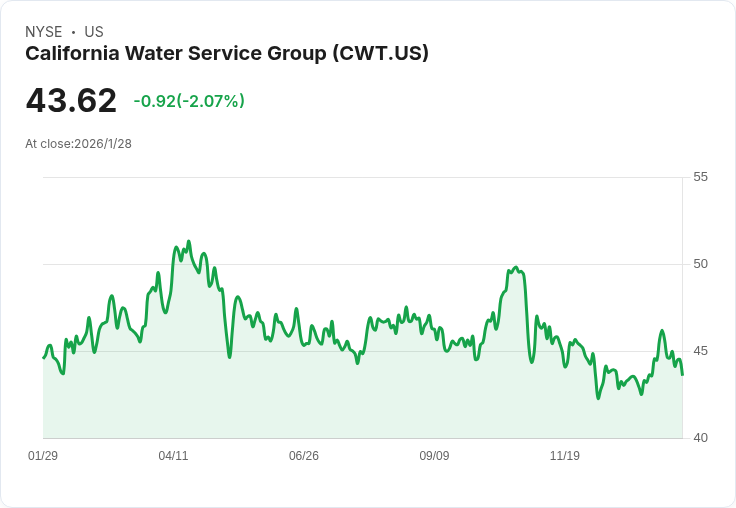The height and width of the screenshot is (508, 736).
Task: Click the 01/29 date axis label
Action: 43,455
